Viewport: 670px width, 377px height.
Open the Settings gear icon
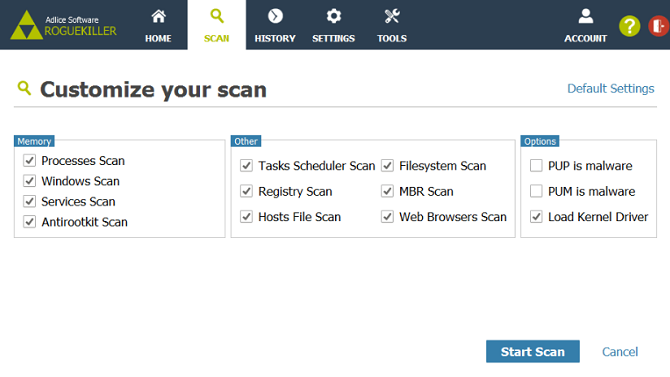tap(333, 16)
